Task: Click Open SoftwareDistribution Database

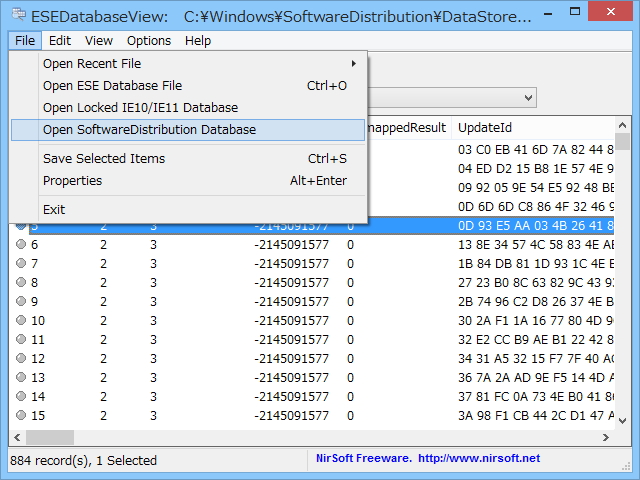Action: point(188,130)
